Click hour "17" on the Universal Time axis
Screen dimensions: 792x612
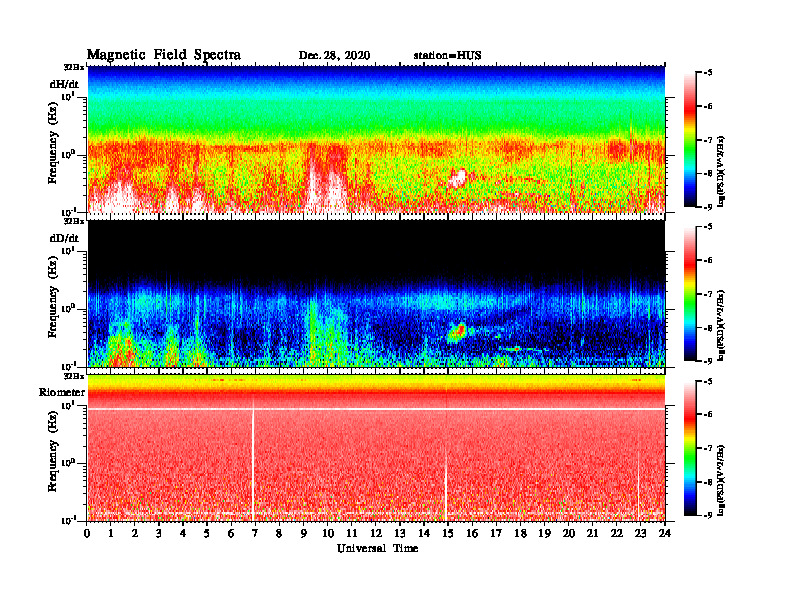496,533
